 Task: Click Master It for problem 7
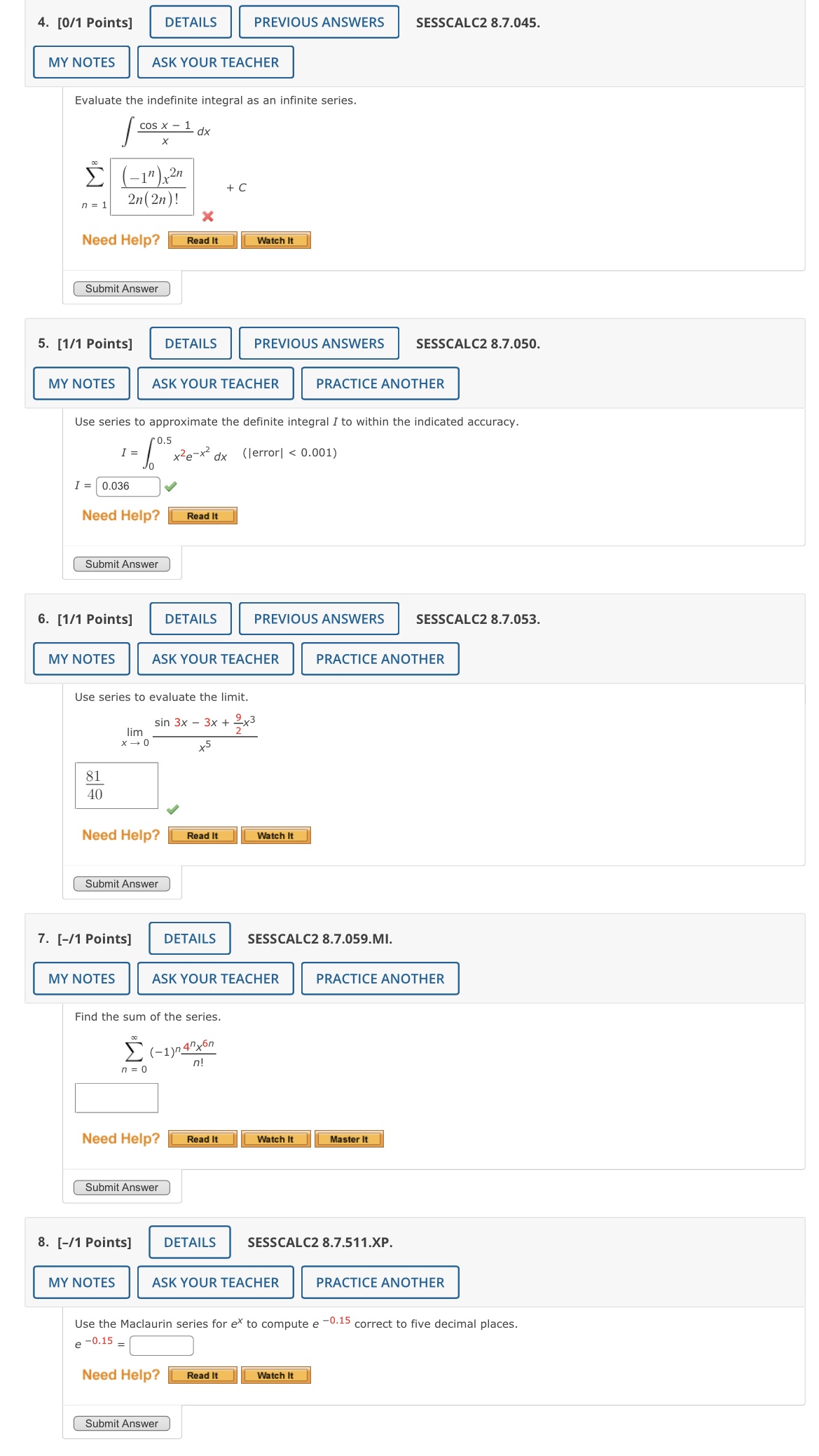coord(350,1139)
